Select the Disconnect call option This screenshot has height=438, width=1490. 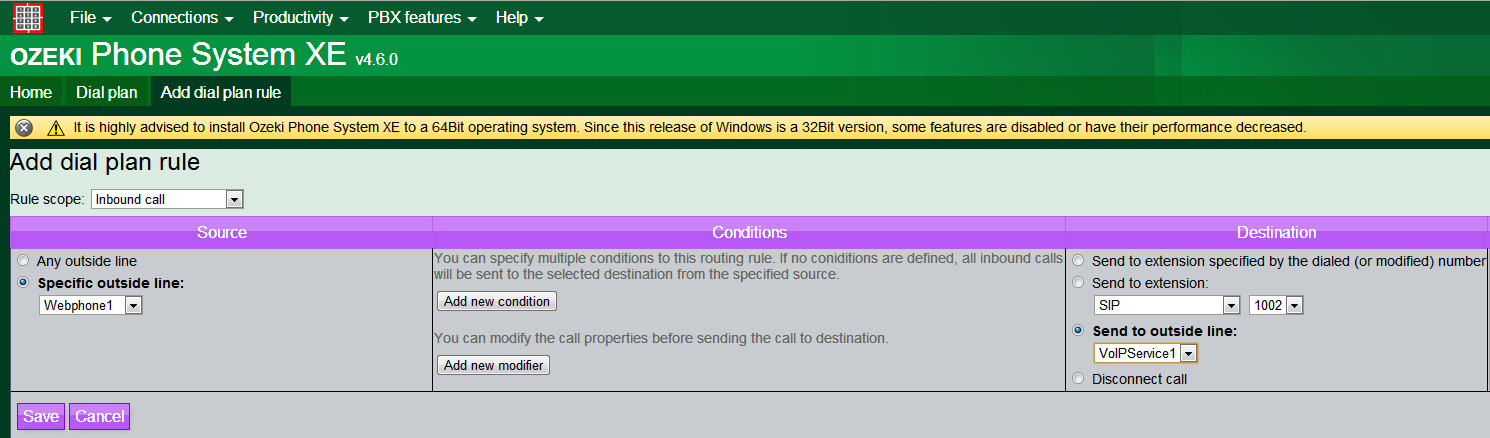(1078, 379)
